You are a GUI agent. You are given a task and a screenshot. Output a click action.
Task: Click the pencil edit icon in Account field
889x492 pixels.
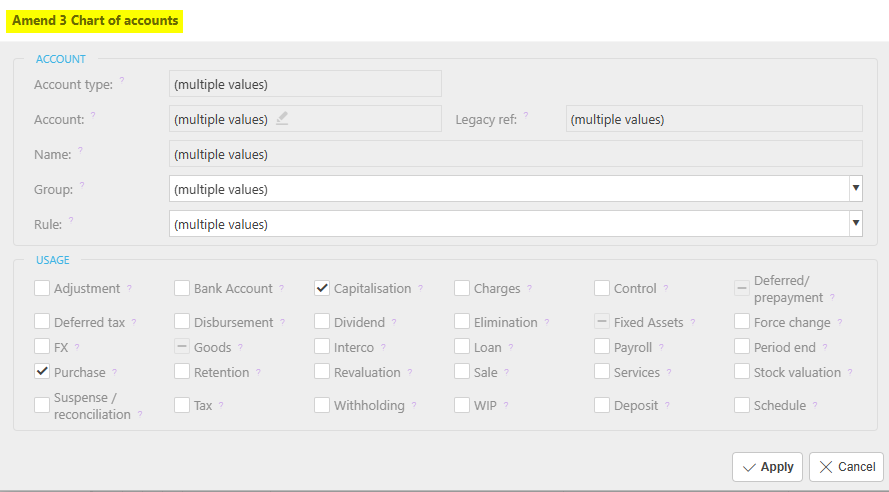(x=282, y=118)
